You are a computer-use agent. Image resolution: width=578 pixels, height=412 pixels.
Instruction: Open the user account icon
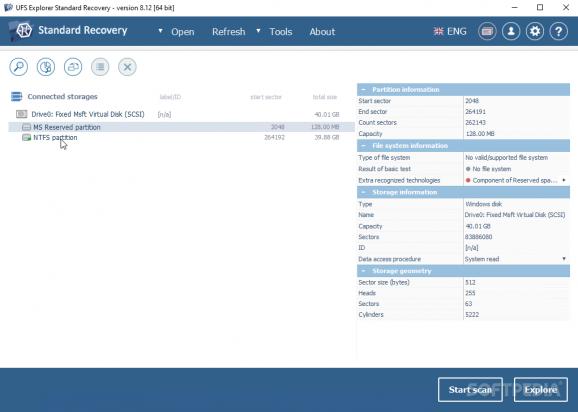tap(511, 31)
